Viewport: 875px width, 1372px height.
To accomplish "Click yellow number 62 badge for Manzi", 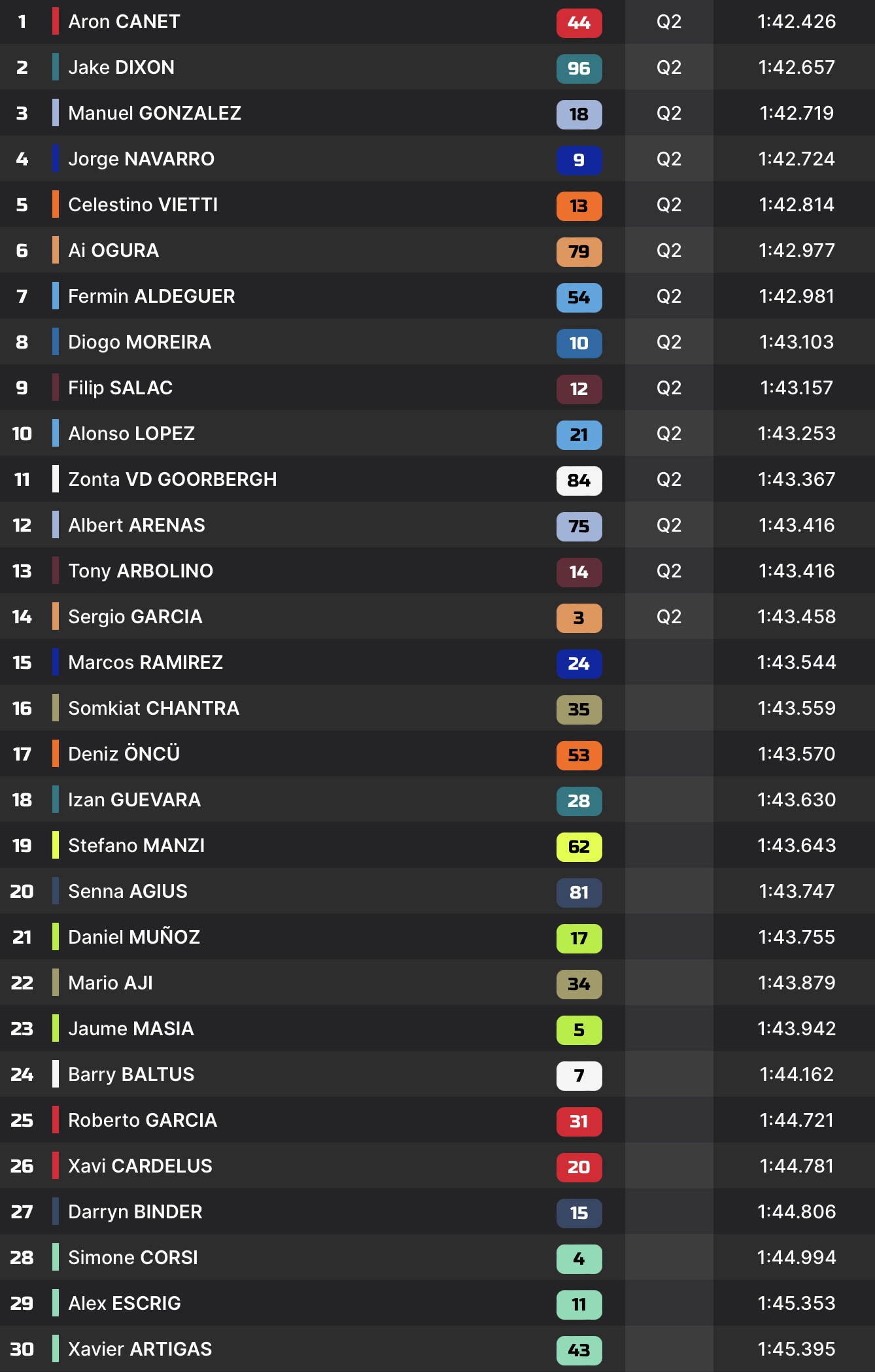I will 579,847.
